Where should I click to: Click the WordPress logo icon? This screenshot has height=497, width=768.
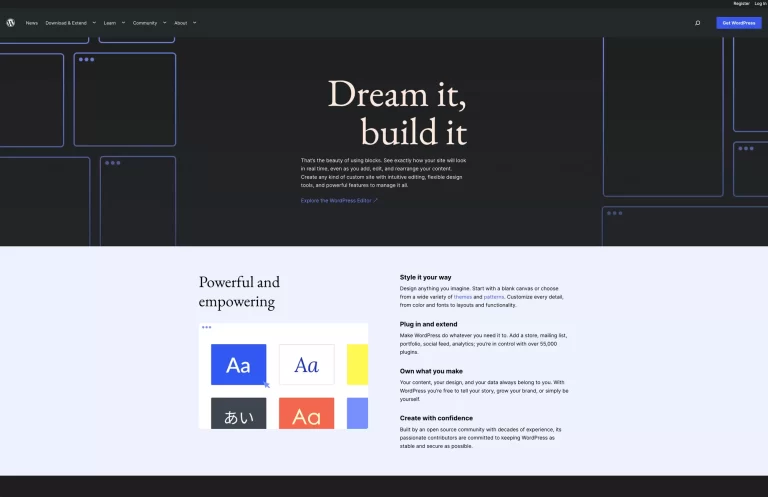click(10, 23)
